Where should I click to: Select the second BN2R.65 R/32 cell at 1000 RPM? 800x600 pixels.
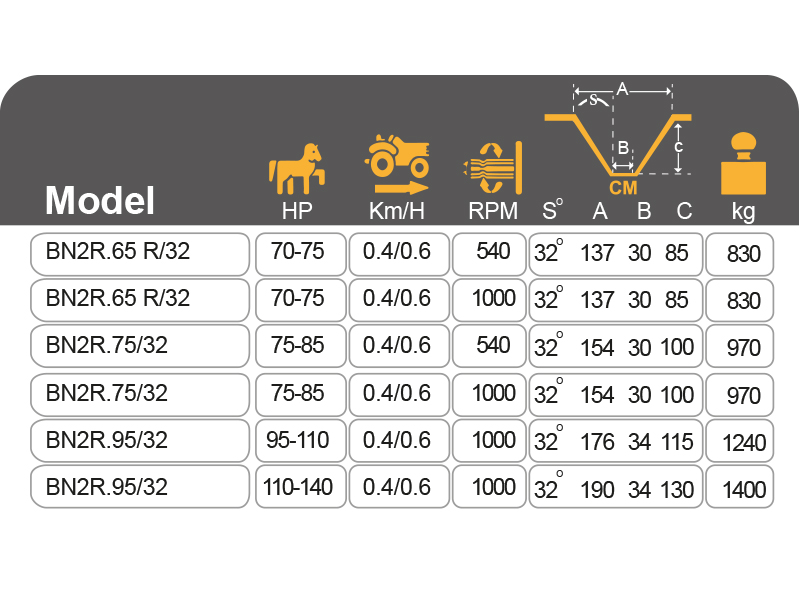[x=140, y=300]
